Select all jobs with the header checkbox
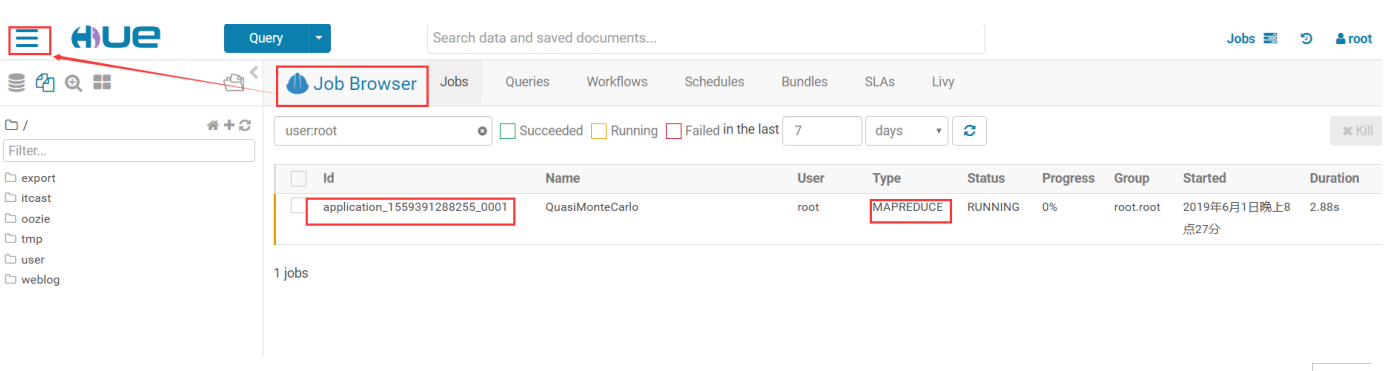The height and width of the screenshot is (371, 1400). (299, 179)
